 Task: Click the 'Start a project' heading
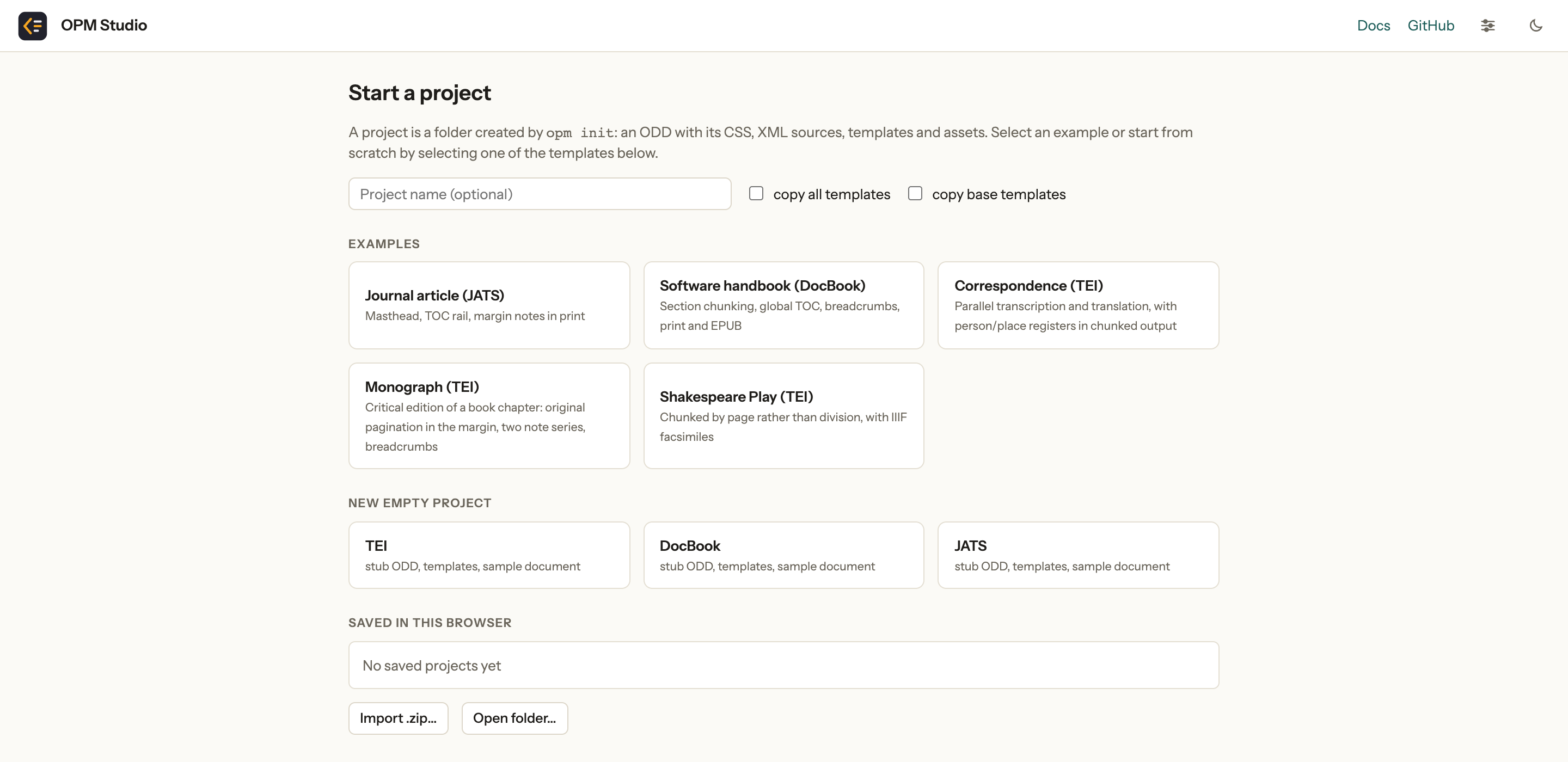coord(419,93)
